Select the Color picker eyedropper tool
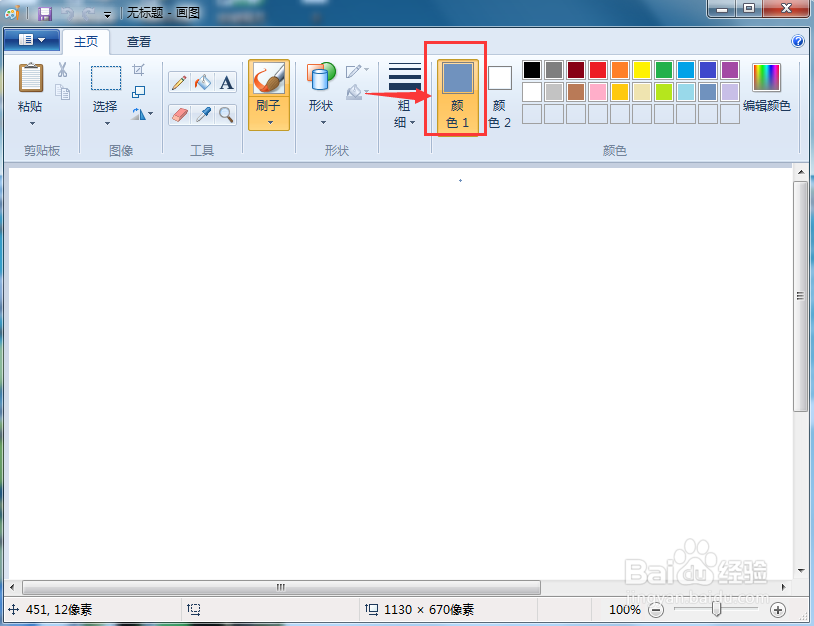Viewport: 814px width, 626px height. point(203,115)
